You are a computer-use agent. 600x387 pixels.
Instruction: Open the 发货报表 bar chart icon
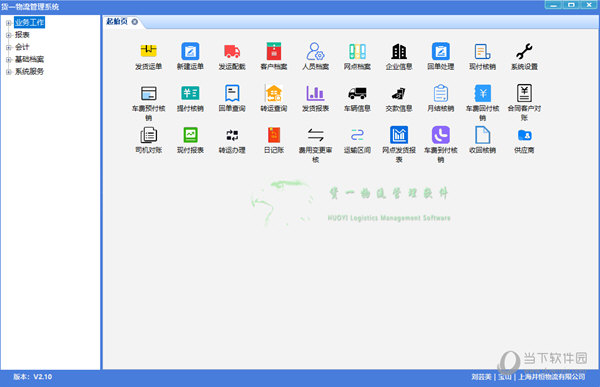pos(315,93)
